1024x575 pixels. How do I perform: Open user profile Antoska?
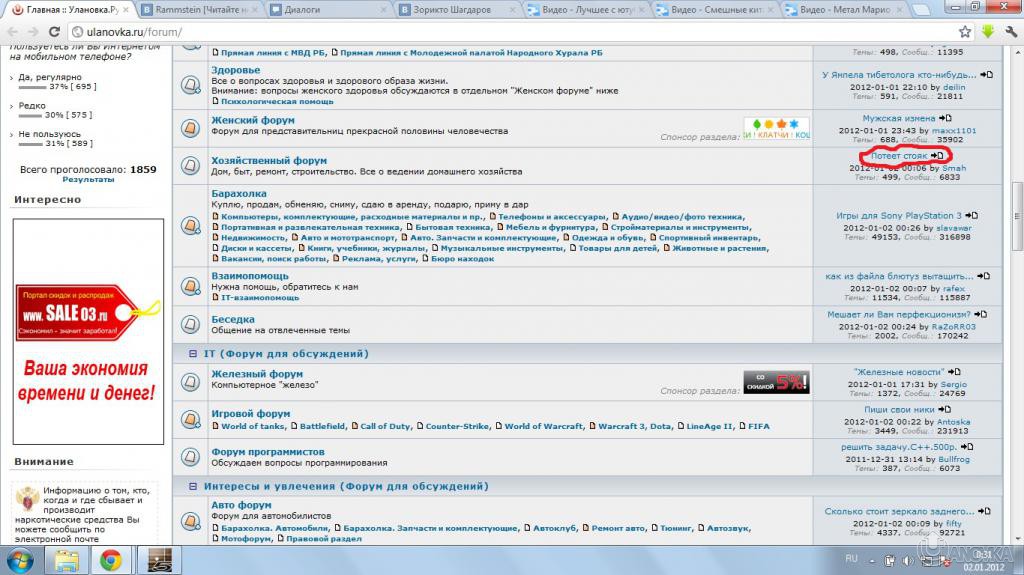click(953, 422)
